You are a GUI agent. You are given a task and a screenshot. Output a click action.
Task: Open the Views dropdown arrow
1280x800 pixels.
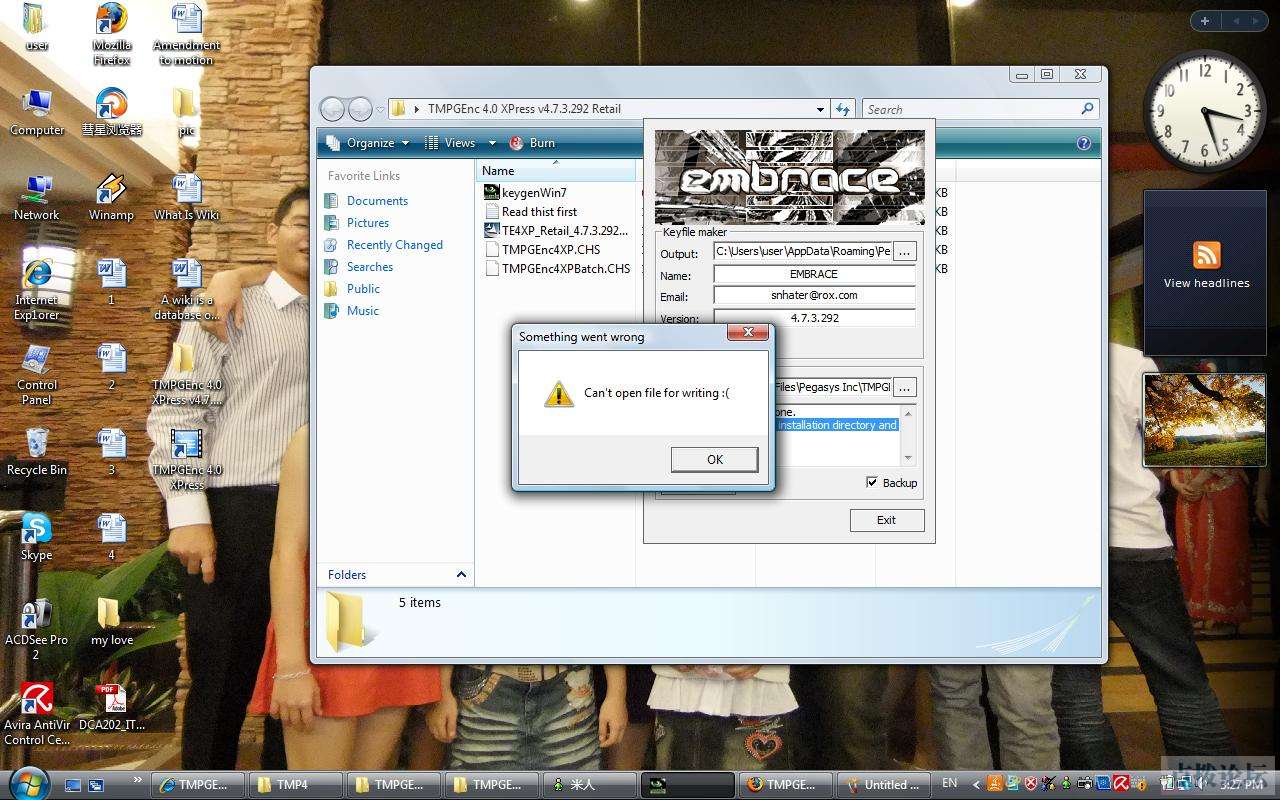pos(491,143)
